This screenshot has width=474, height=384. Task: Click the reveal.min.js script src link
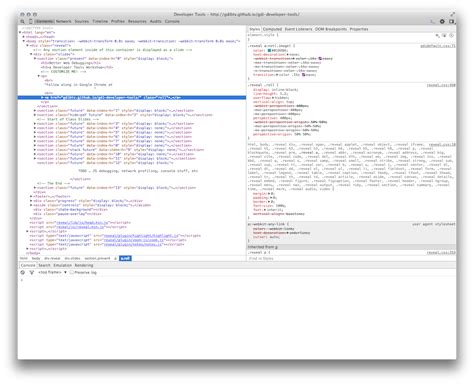tap(80, 227)
